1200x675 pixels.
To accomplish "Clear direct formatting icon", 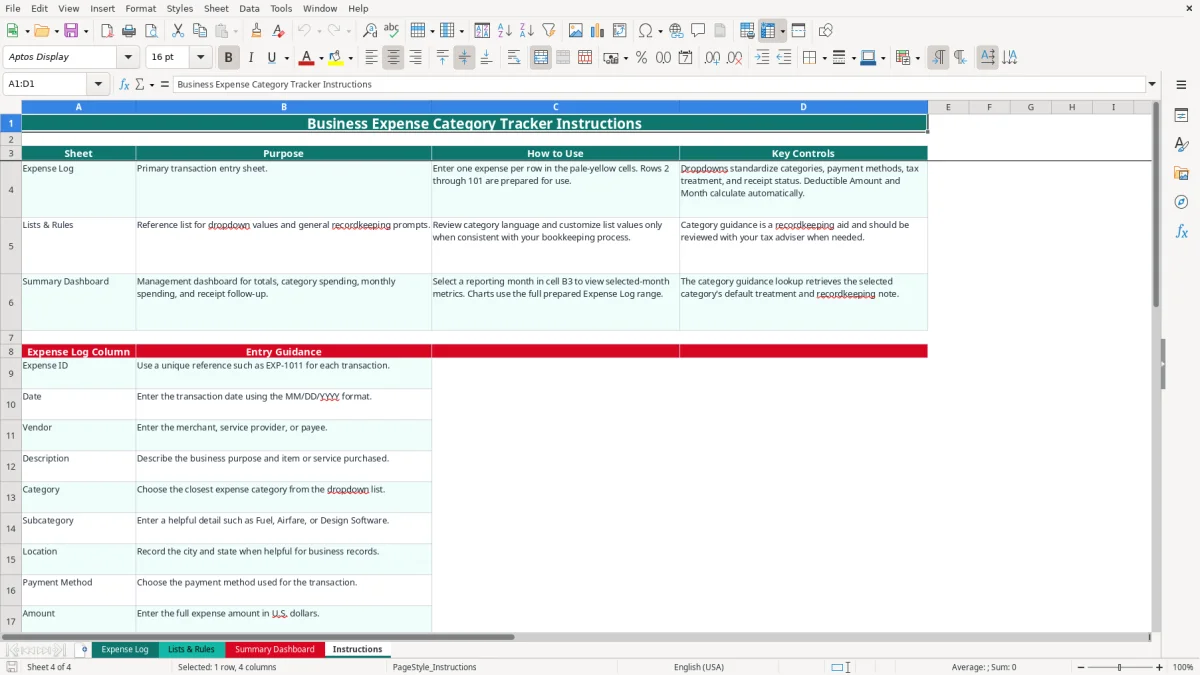I will point(278,31).
